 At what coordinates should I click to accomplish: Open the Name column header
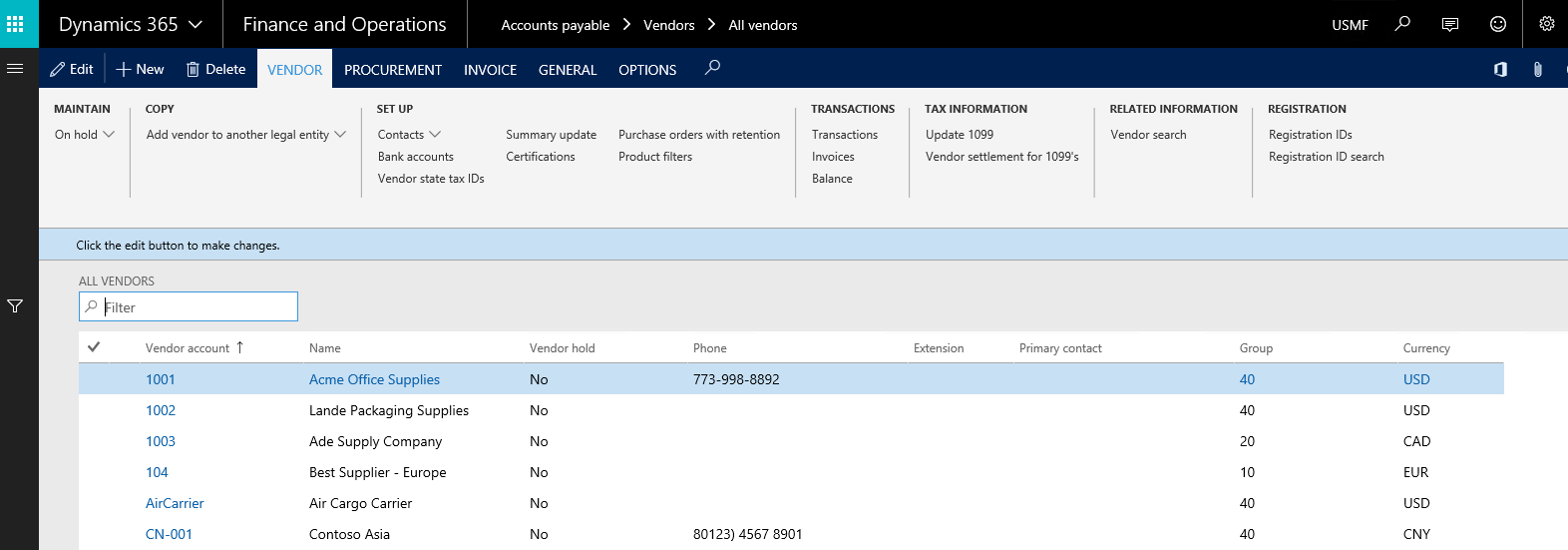(x=325, y=348)
